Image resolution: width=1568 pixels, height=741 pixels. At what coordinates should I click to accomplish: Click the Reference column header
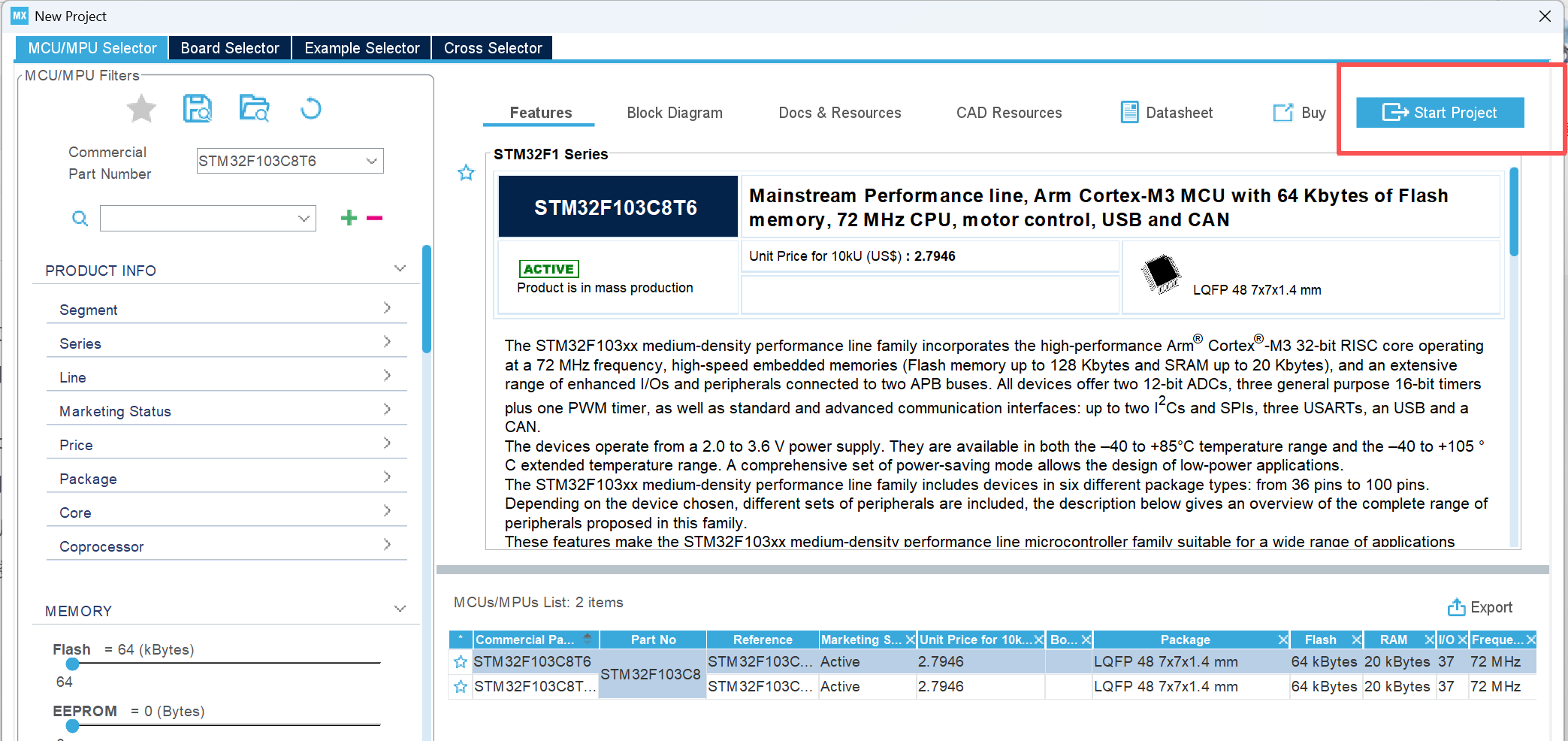[763, 640]
